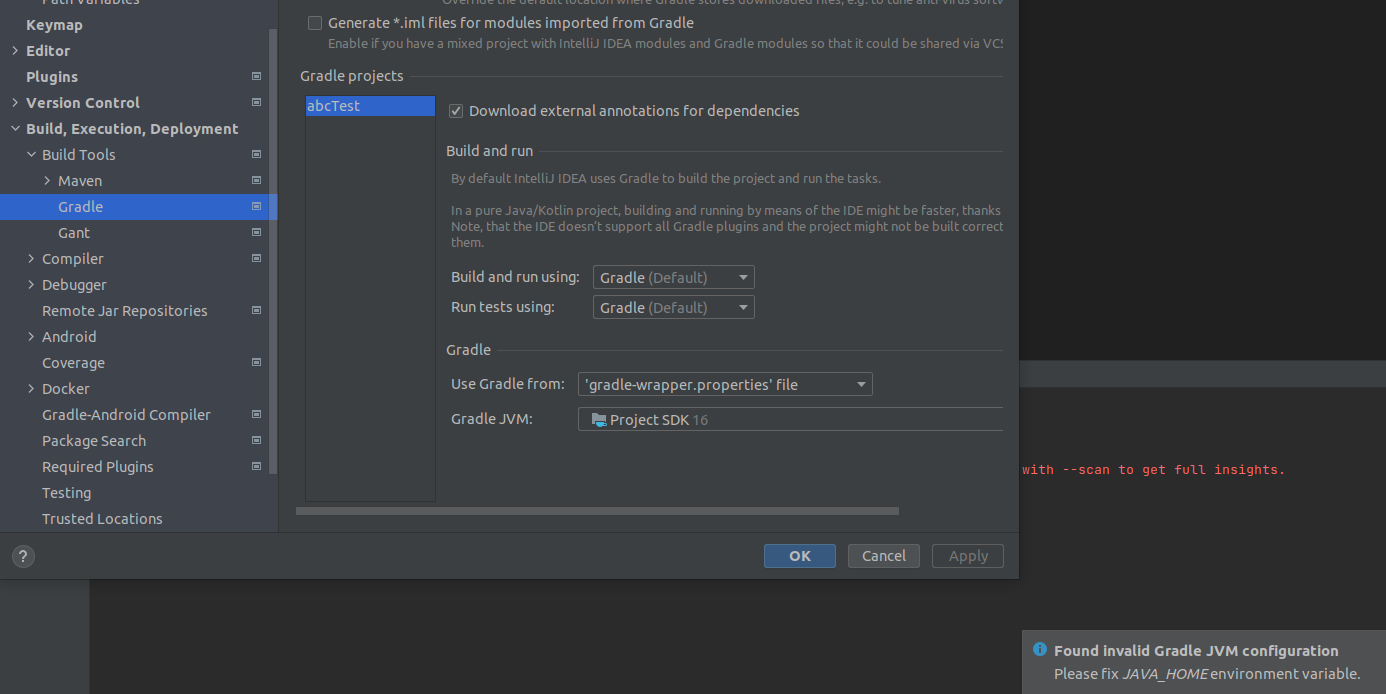This screenshot has height=694, width=1386.
Task: Expand the Debugger node
Action: 30,284
